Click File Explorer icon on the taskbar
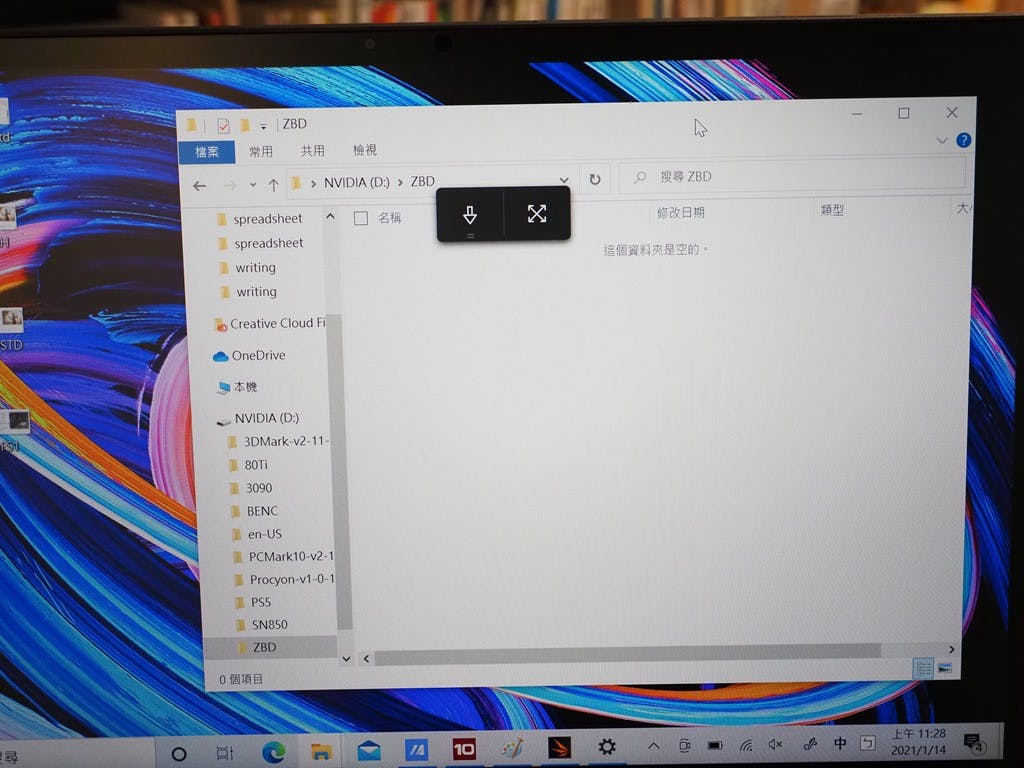The width and height of the screenshot is (1024, 768). tap(321, 752)
